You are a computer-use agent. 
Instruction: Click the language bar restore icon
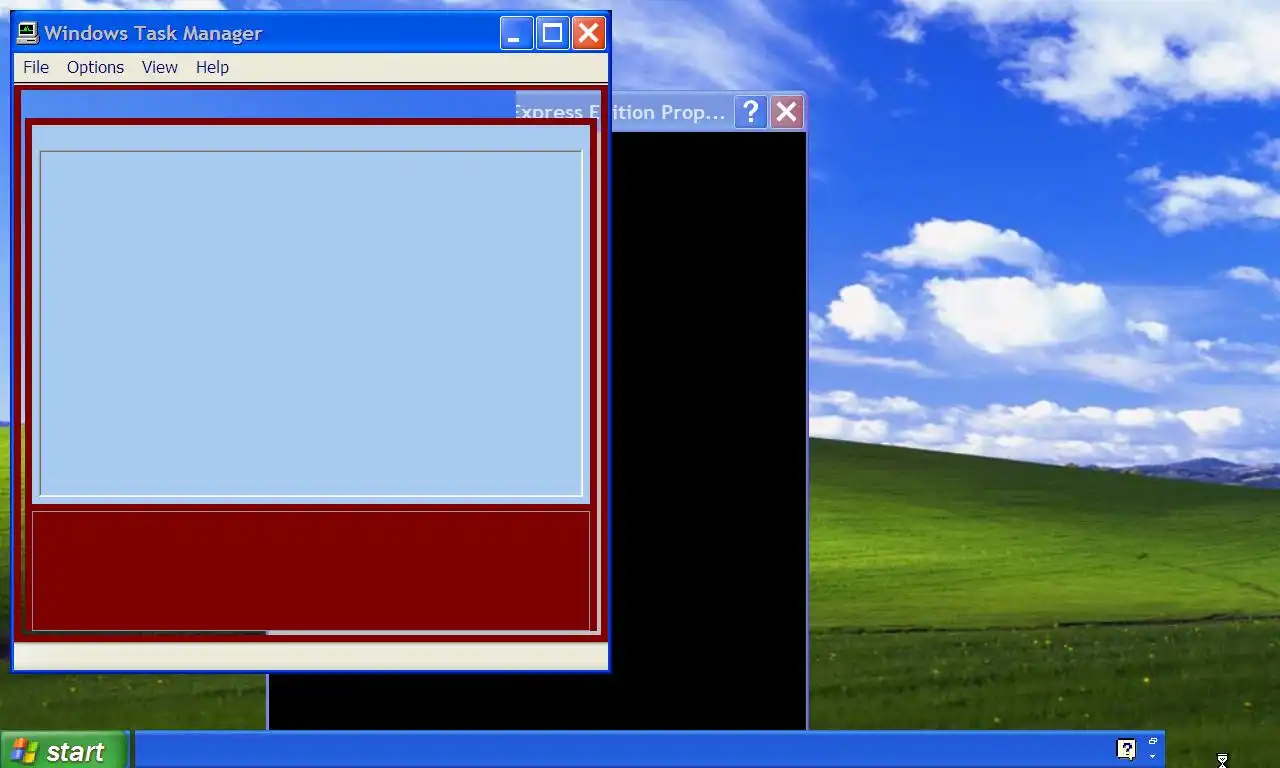click(1153, 741)
